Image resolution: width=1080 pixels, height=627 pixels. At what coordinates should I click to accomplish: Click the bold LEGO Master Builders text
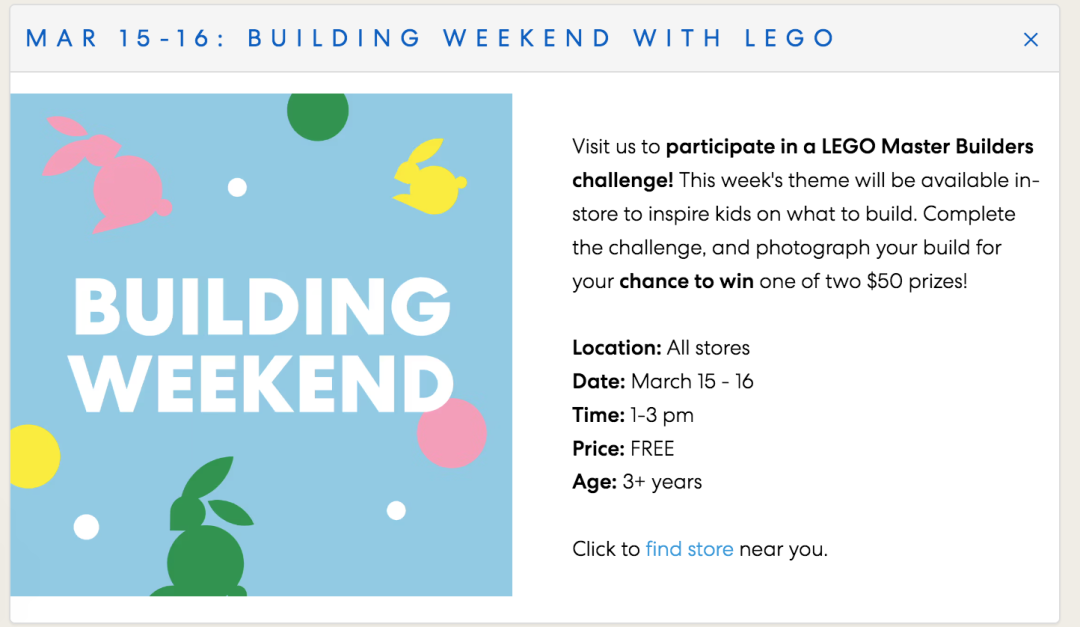906,146
